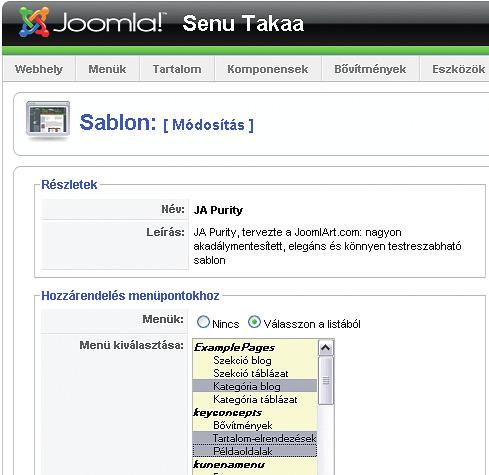Click the Hozzárendelés menüpontokhoz section legend
489x475 pixels.
pos(130,296)
